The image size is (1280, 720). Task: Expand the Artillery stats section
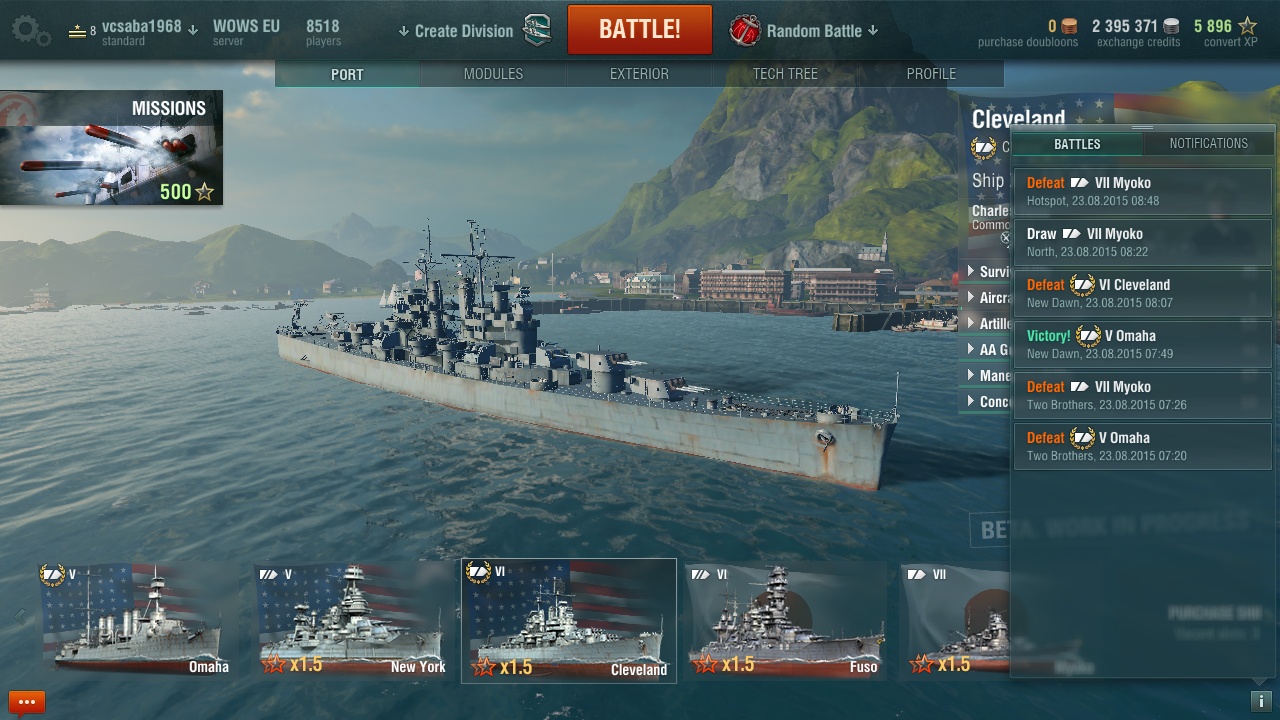click(988, 323)
